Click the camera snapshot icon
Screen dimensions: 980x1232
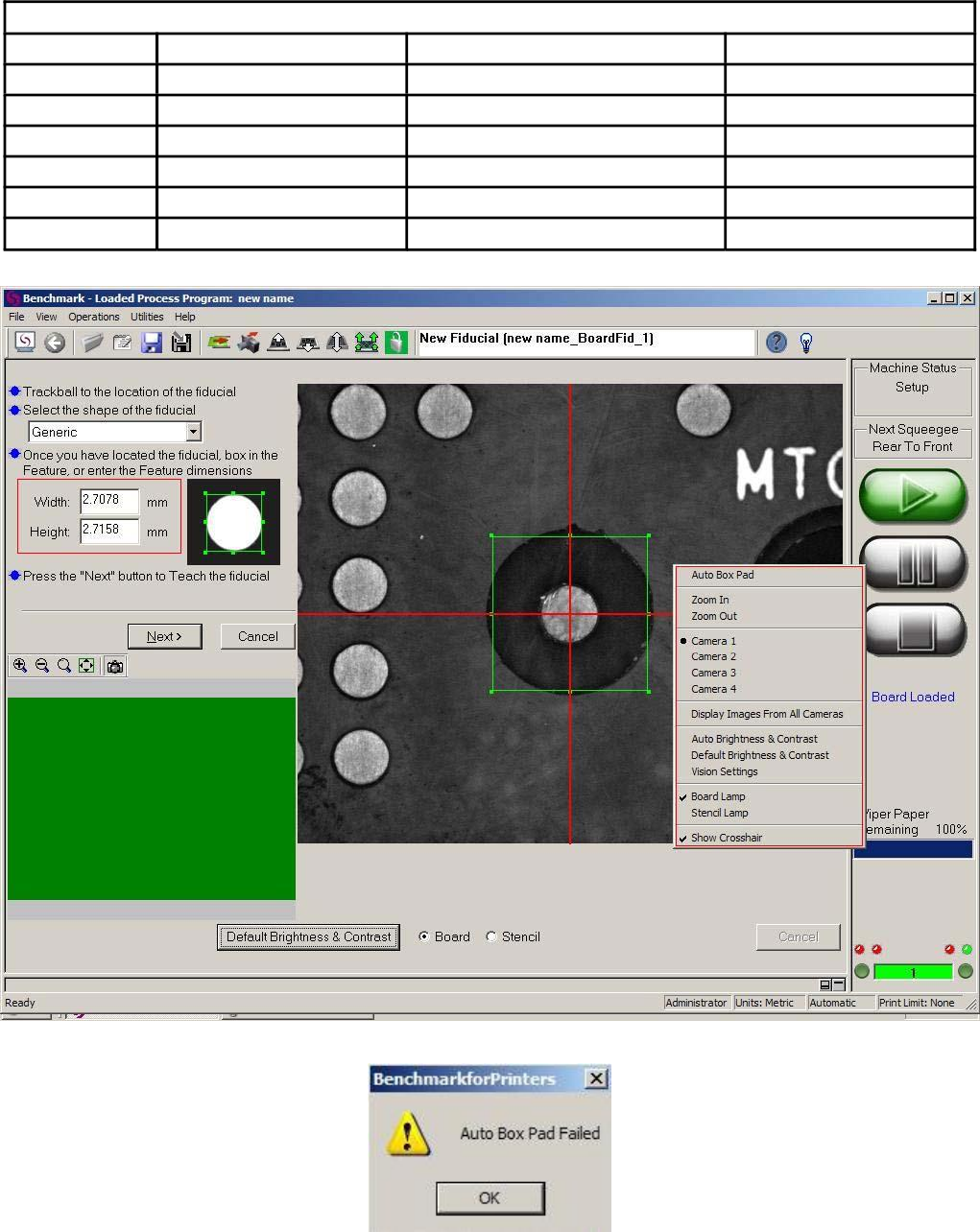pyautogui.click(x=115, y=666)
